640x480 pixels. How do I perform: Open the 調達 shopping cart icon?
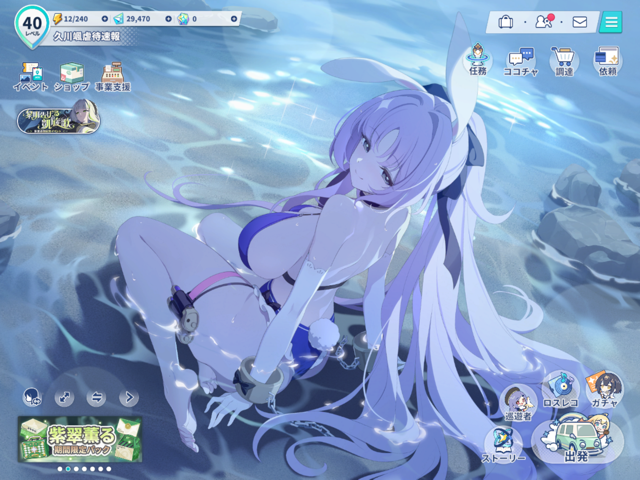pos(564,61)
